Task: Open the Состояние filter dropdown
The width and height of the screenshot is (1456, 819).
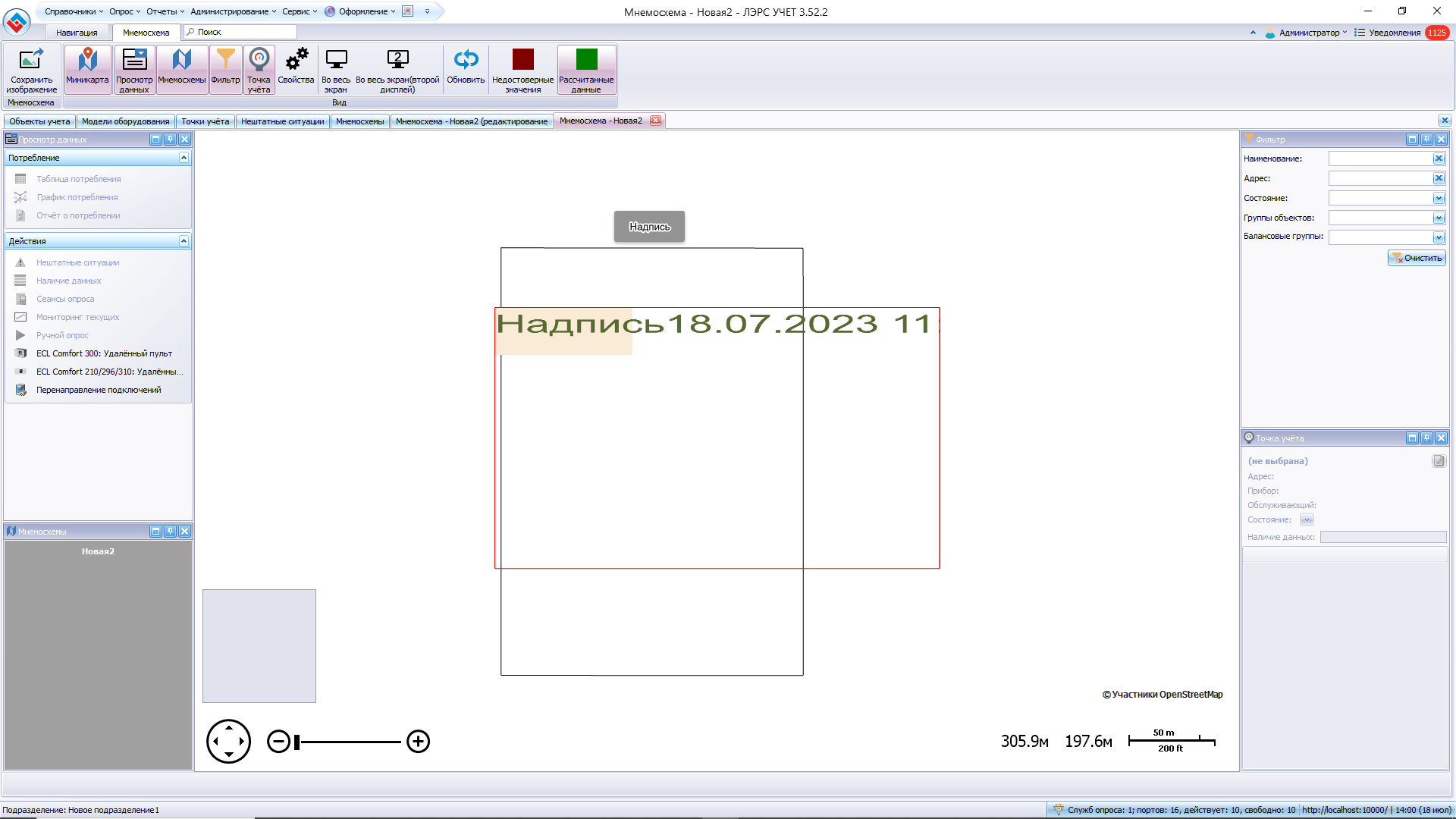Action: pyautogui.click(x=1438, y=199)
